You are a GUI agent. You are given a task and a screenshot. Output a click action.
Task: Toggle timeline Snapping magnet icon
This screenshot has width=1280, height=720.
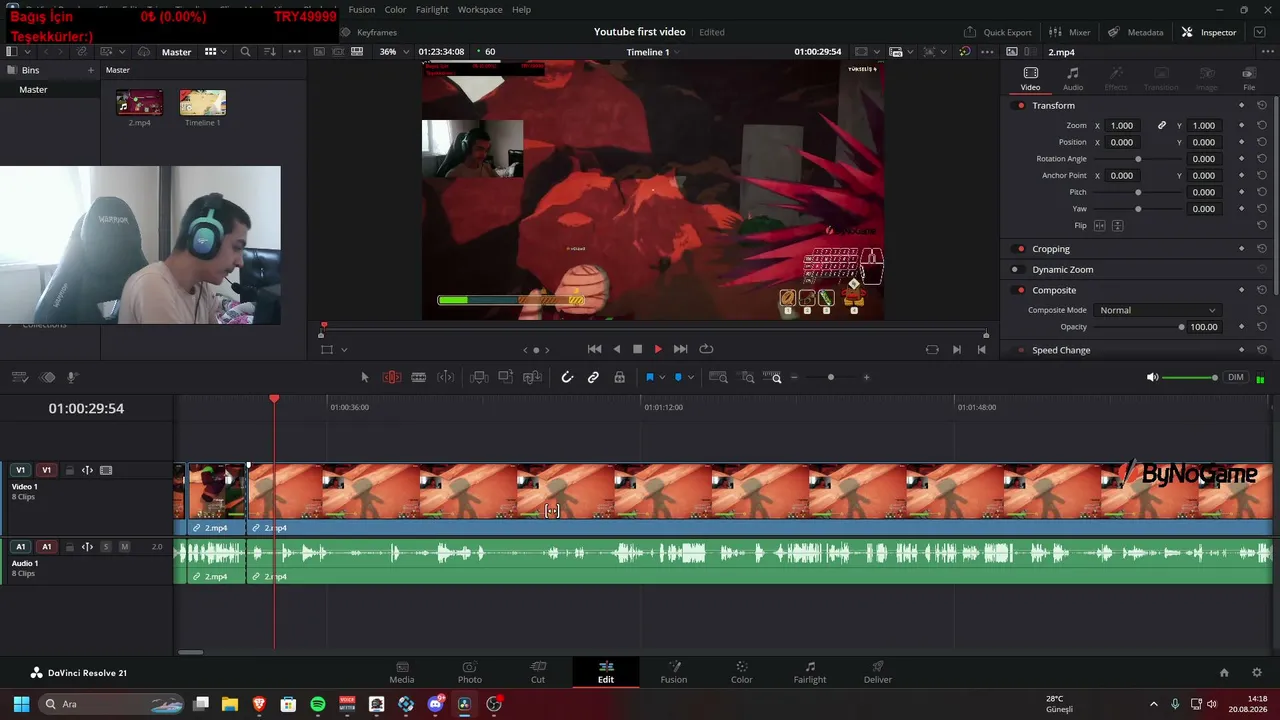click(567, 377)
